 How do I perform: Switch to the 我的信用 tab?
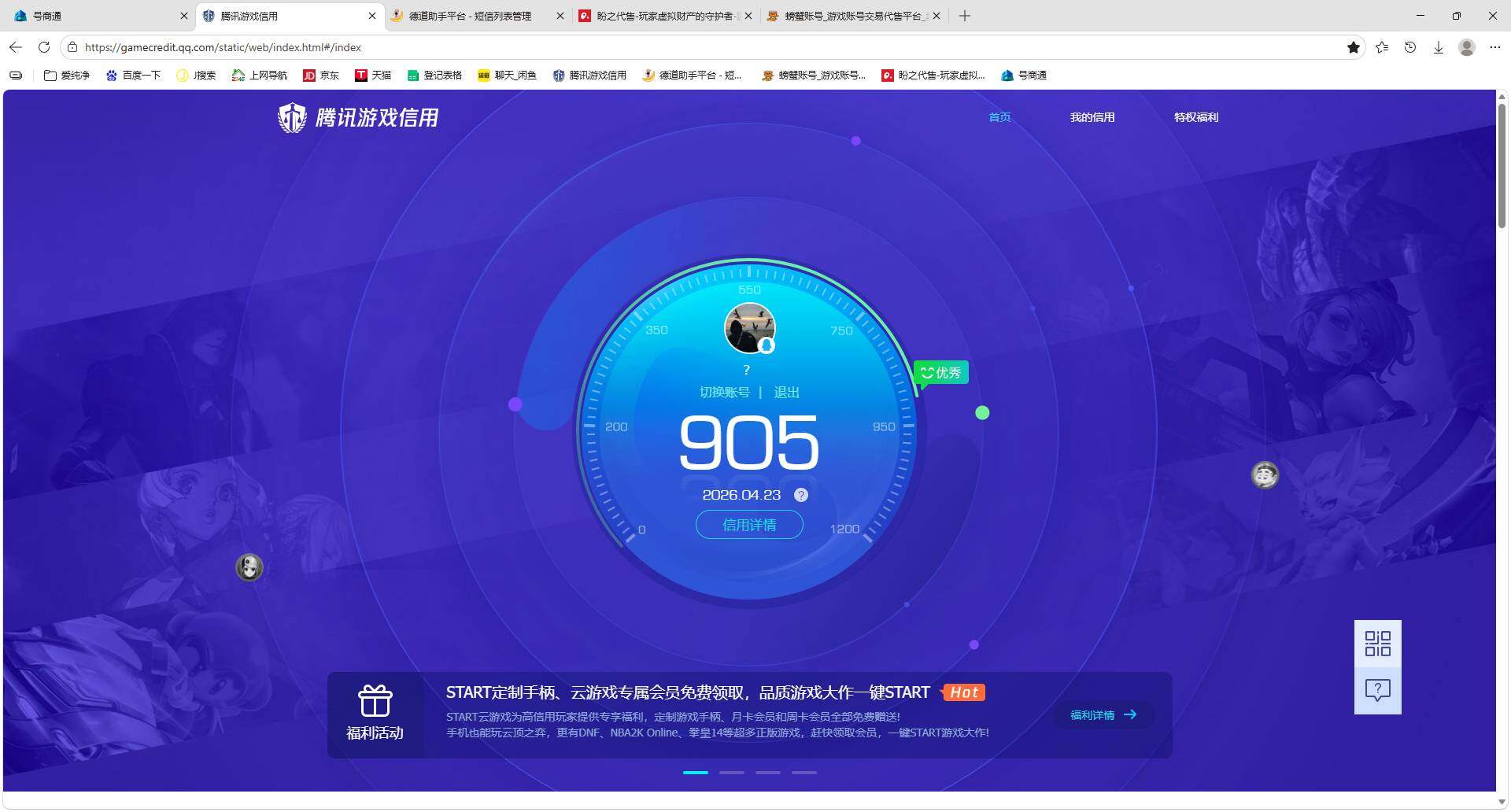[1092, 116]
